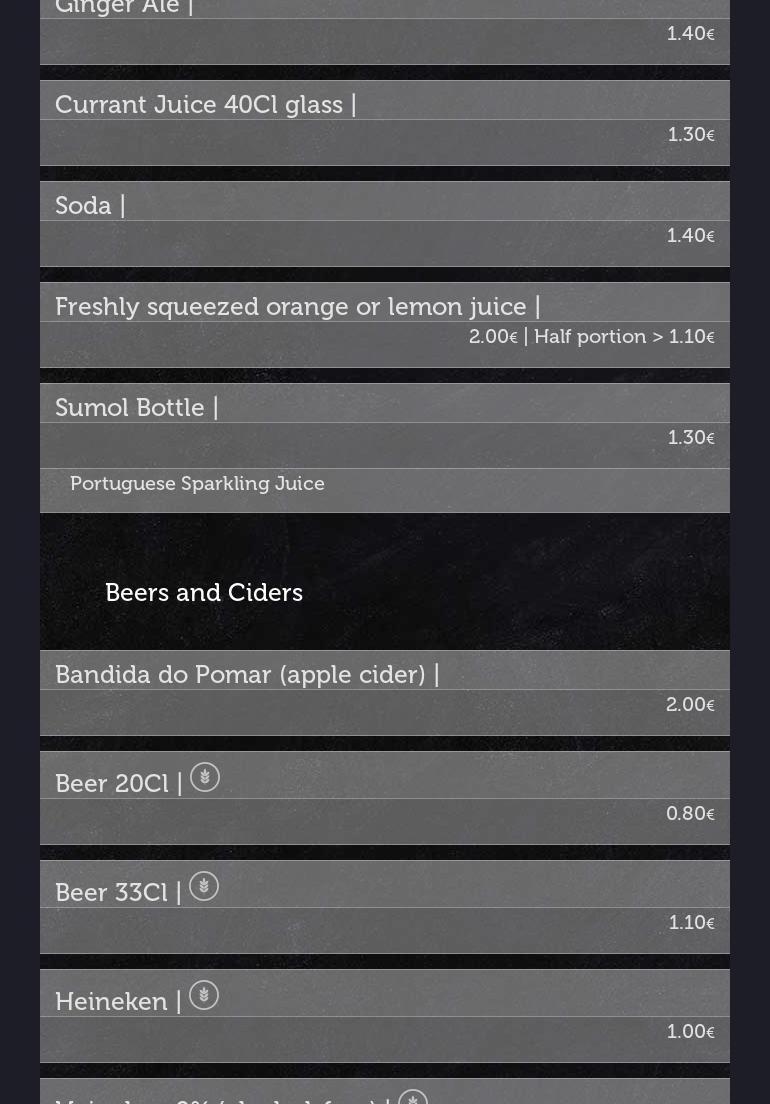Click the 1.30€ price of Sumol Bottle
770x1104 pixels.
click(x=691, y=438)
